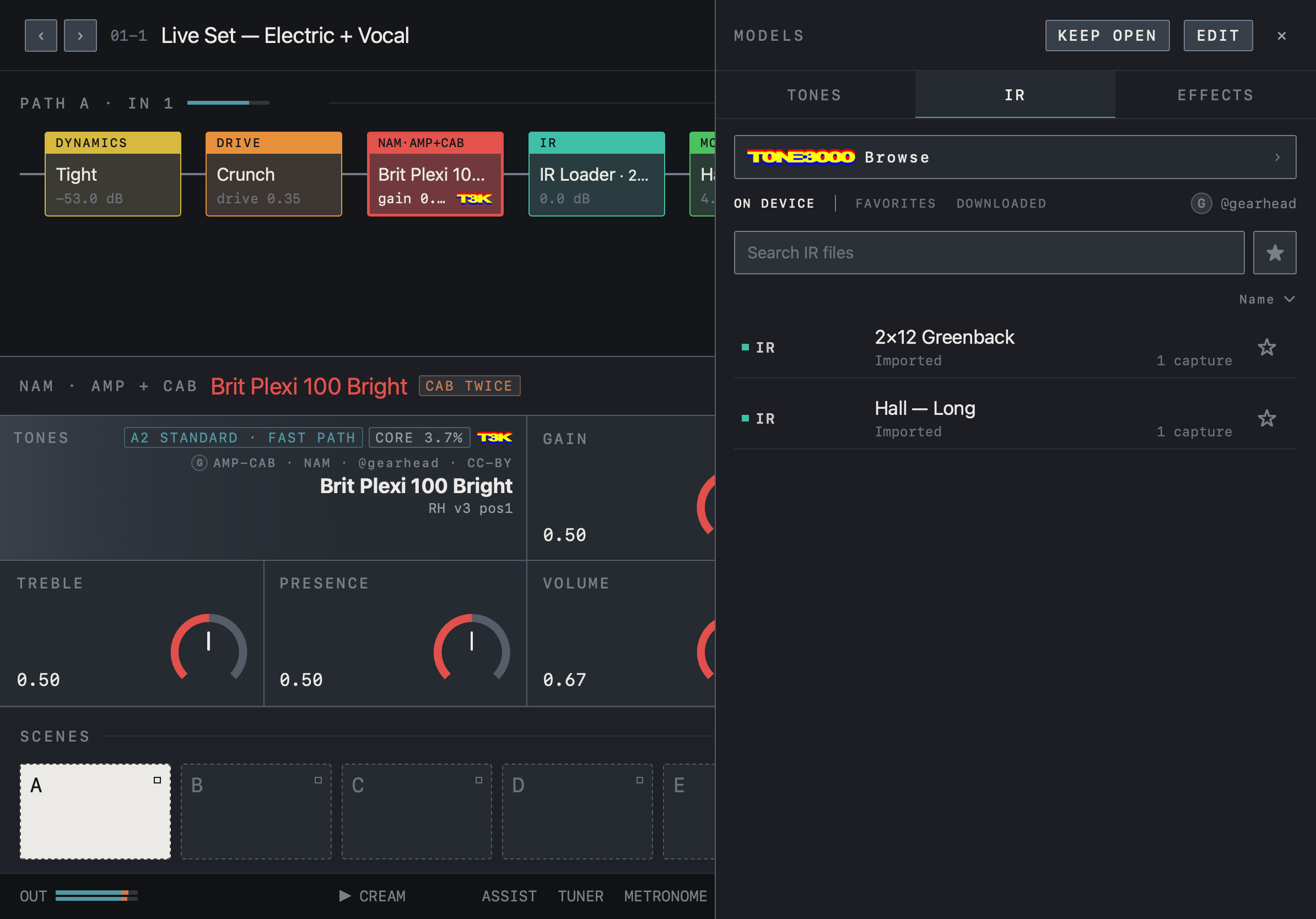Viewport: 1316px width, 919px height.
Task: Enable Keep Open for models panel
Action: pyautogui.click(x=1107, y=35)
